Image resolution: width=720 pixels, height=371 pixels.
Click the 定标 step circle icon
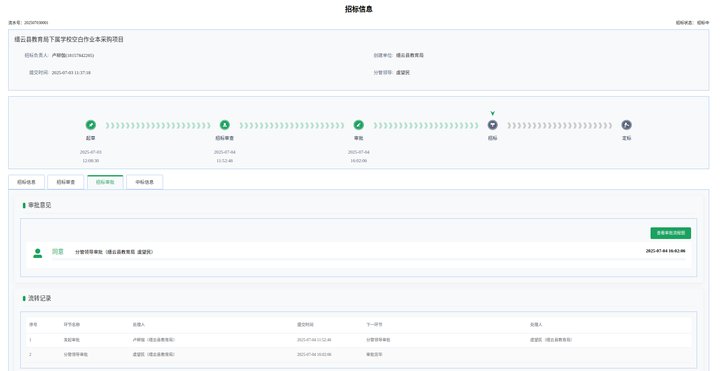click(626, 125)
